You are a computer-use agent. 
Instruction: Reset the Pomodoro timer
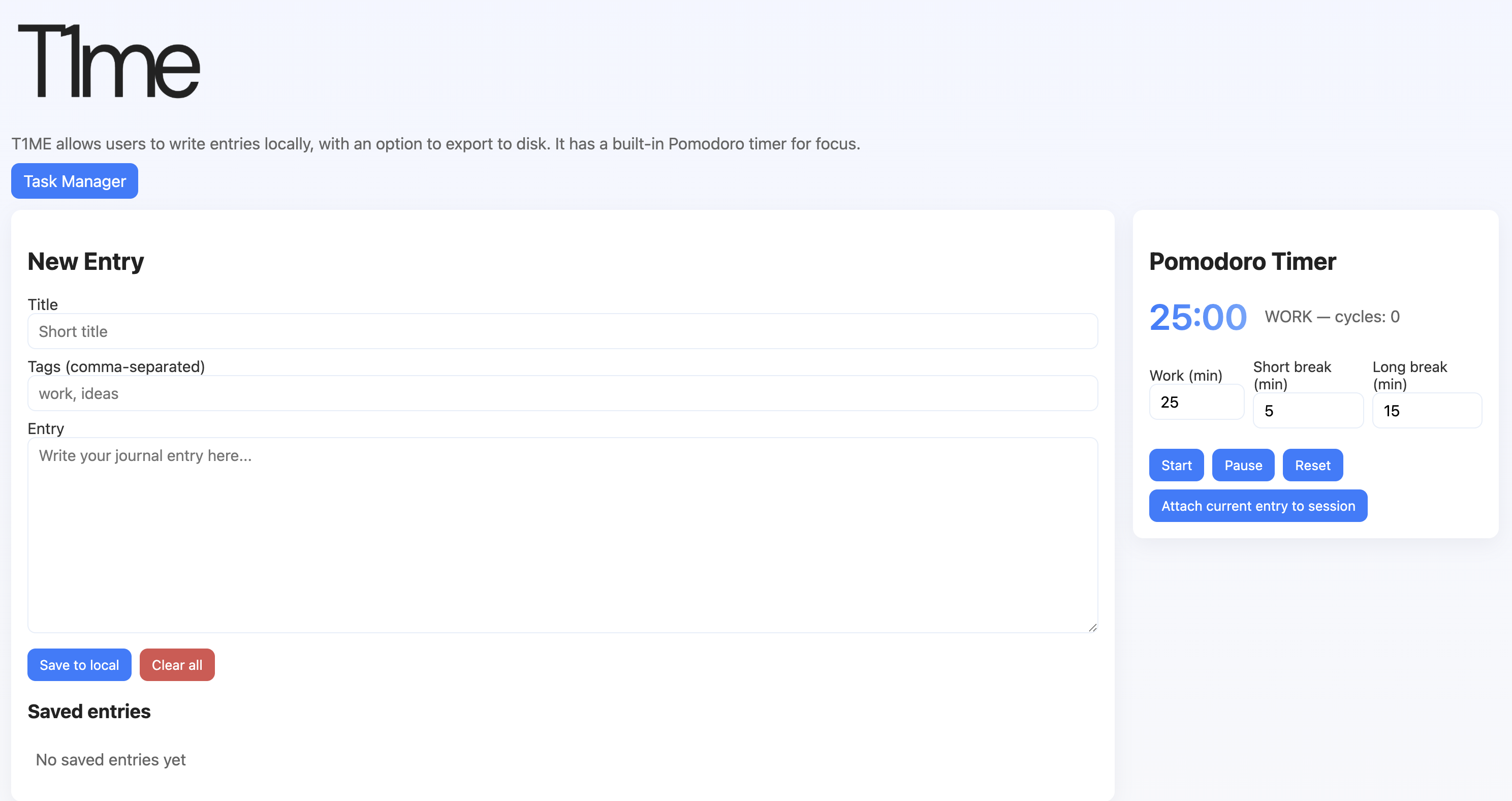(x=1312, y=465)
